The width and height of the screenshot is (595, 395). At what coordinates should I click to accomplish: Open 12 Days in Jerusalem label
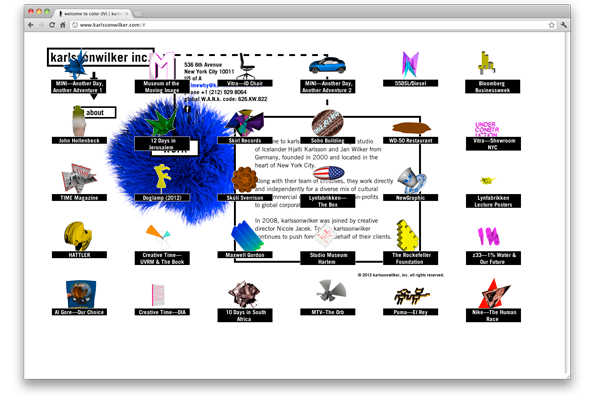point(162,144)
